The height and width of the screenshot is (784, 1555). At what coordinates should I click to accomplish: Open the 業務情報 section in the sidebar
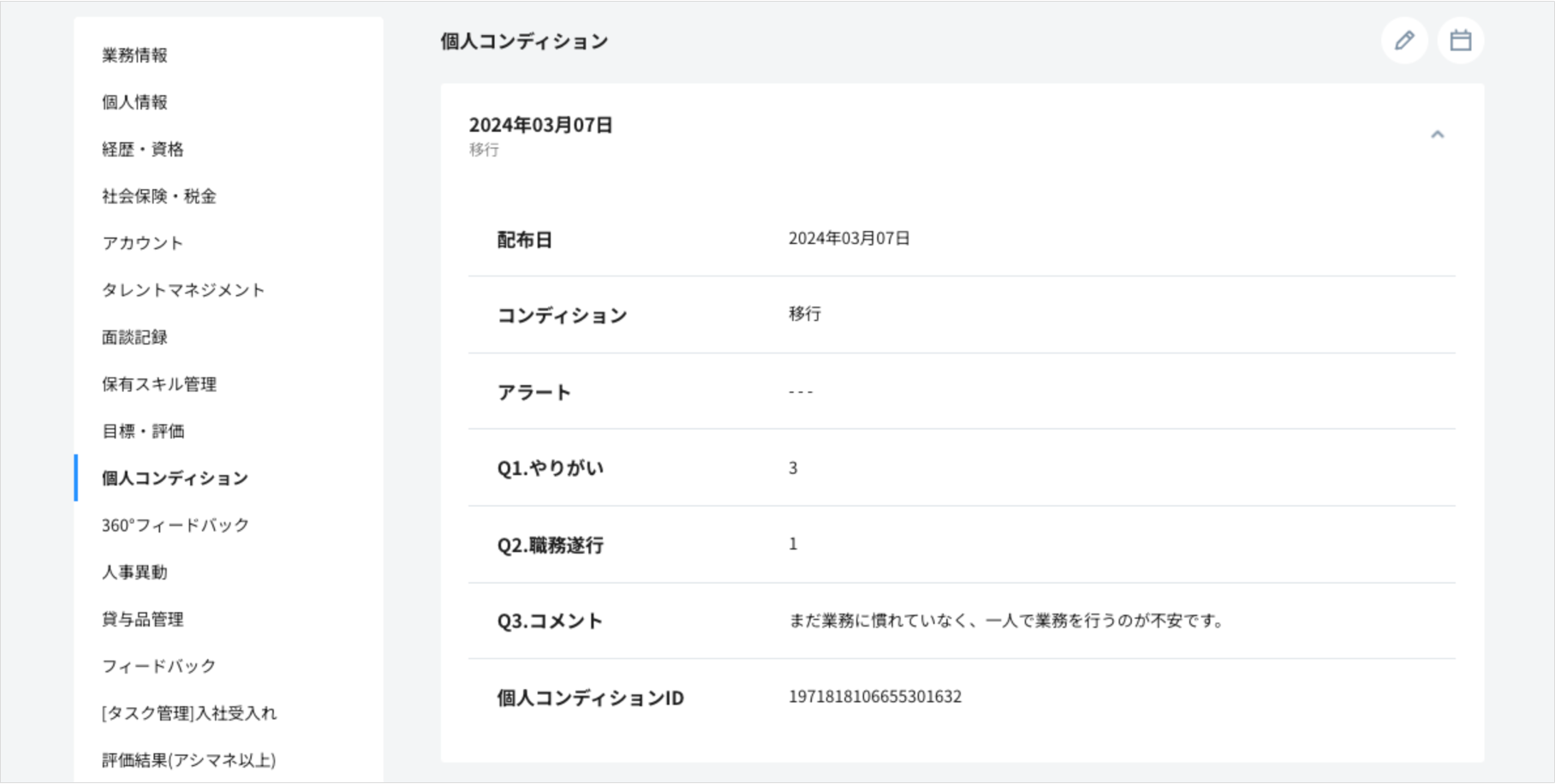click(x=134, y=55)
